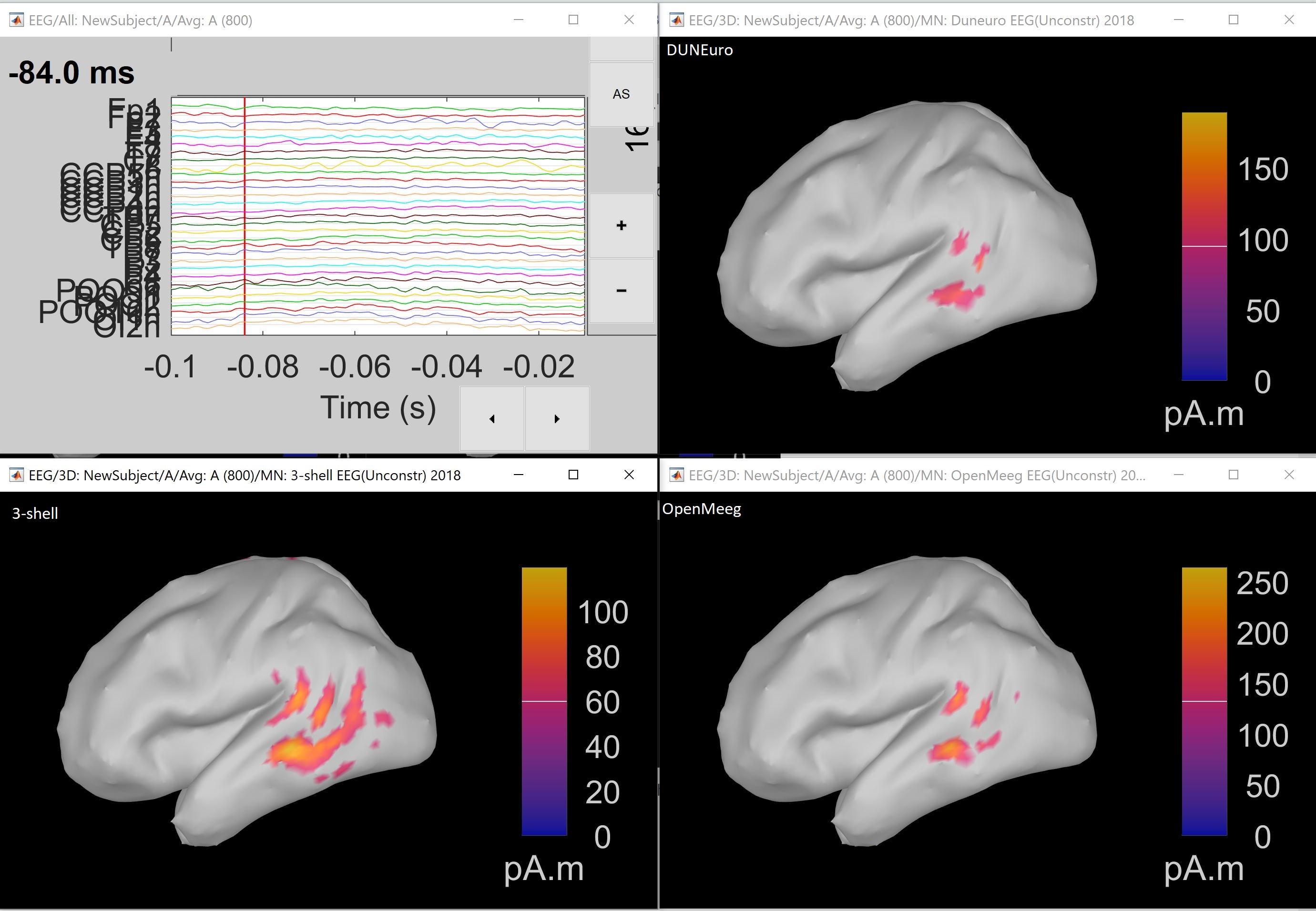Click the red time cursor line
This screenshot has height=911, width=1316.
tap(245, 217)
